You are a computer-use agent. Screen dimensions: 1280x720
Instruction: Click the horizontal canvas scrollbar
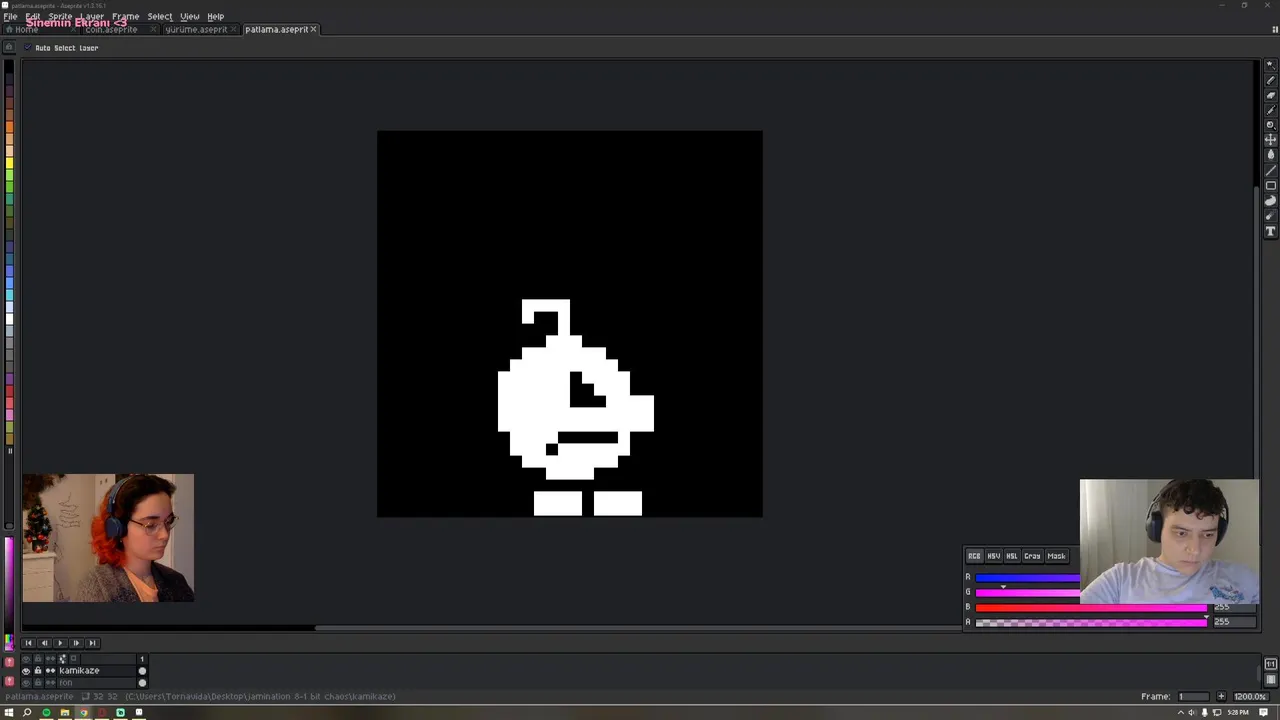click(x=640, y=628)
